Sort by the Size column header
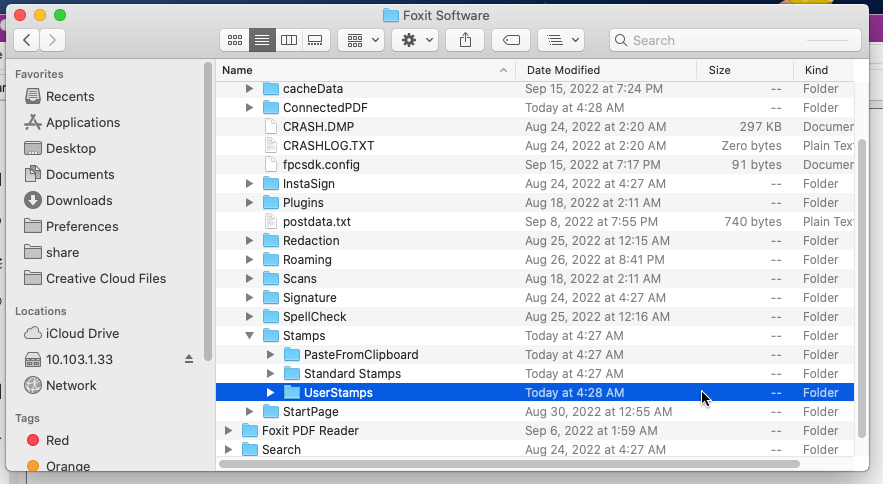 (745, 70)
